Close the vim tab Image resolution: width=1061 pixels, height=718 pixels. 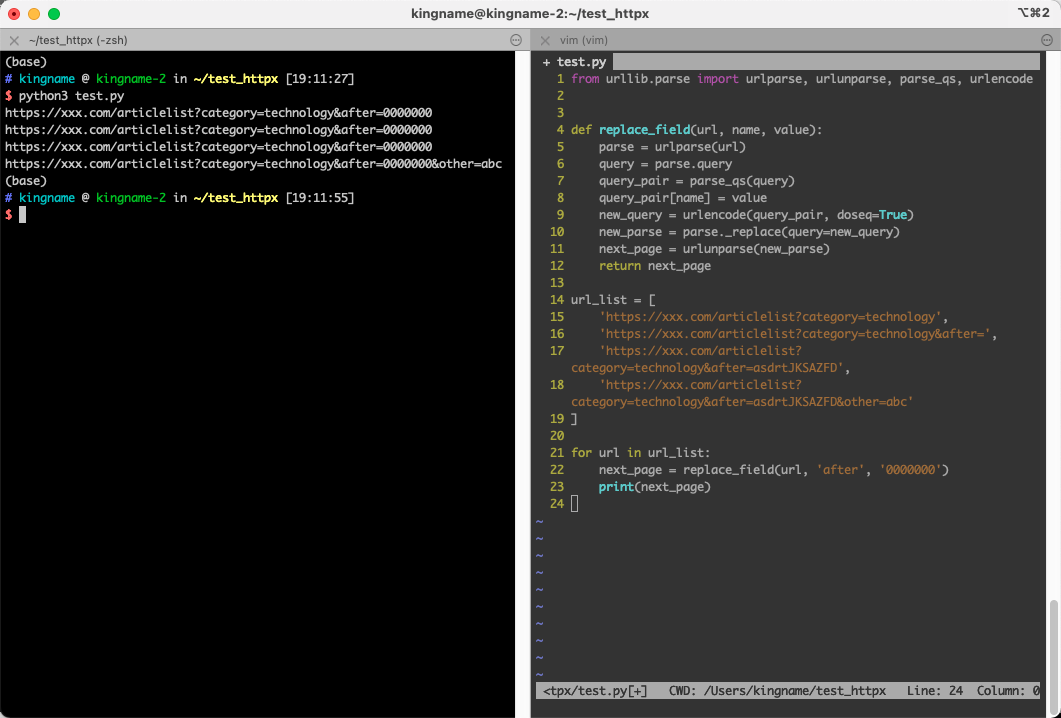[x=545, y=40]
